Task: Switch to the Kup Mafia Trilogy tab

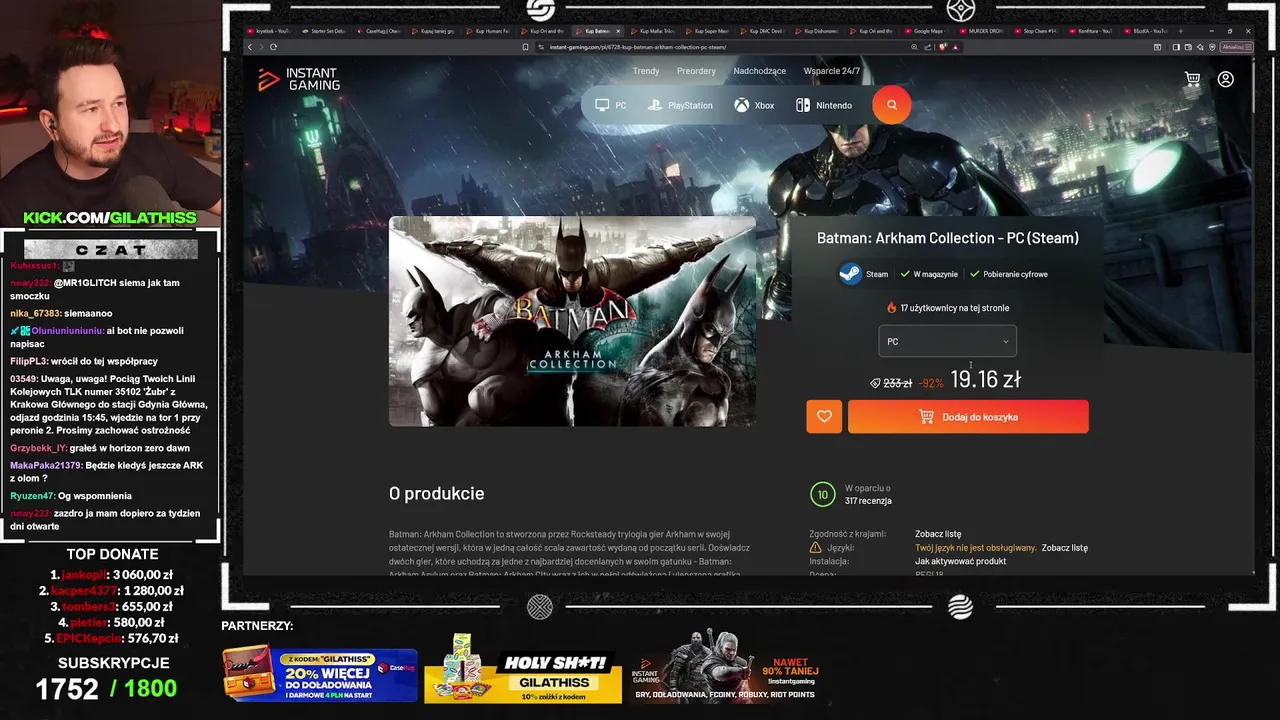Action: 652,31
